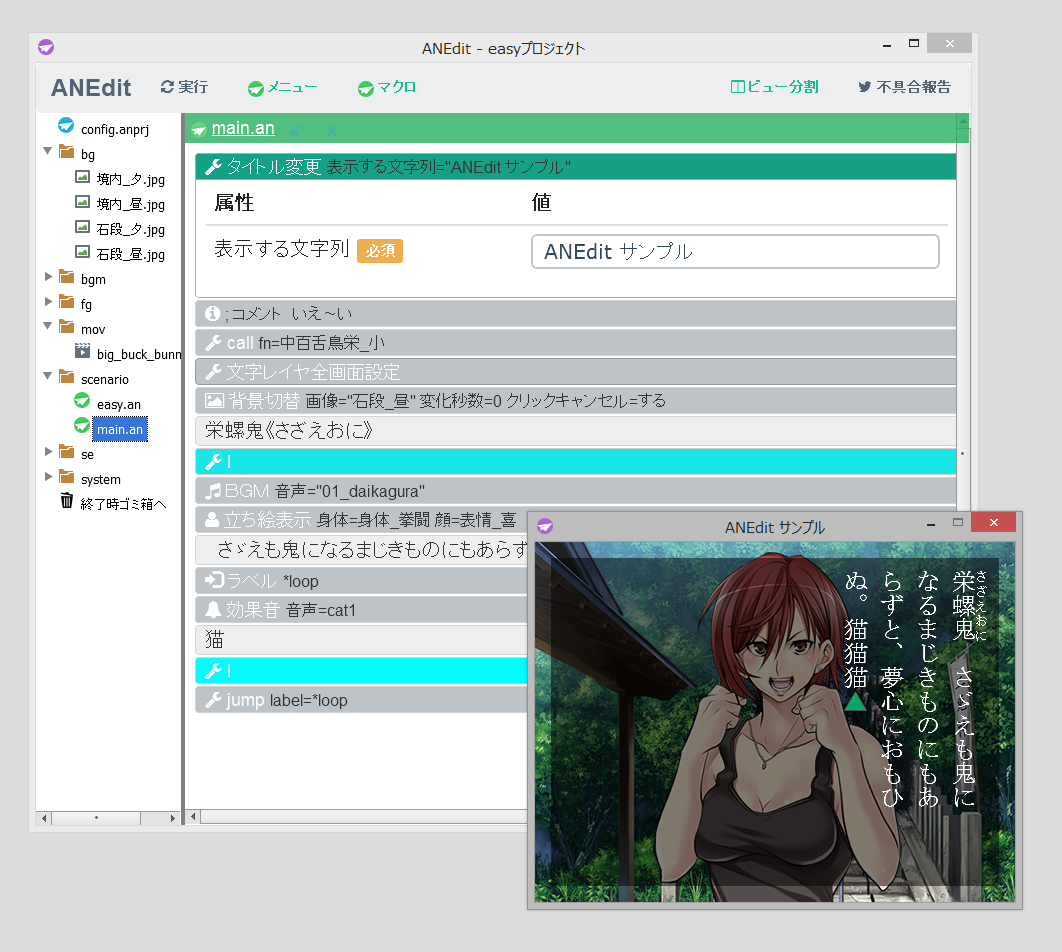Select the 効果音 音声=cat1 row
The width and height of the screenshot is (1062, 952).
pyautogui.click(x=361, y=610)
